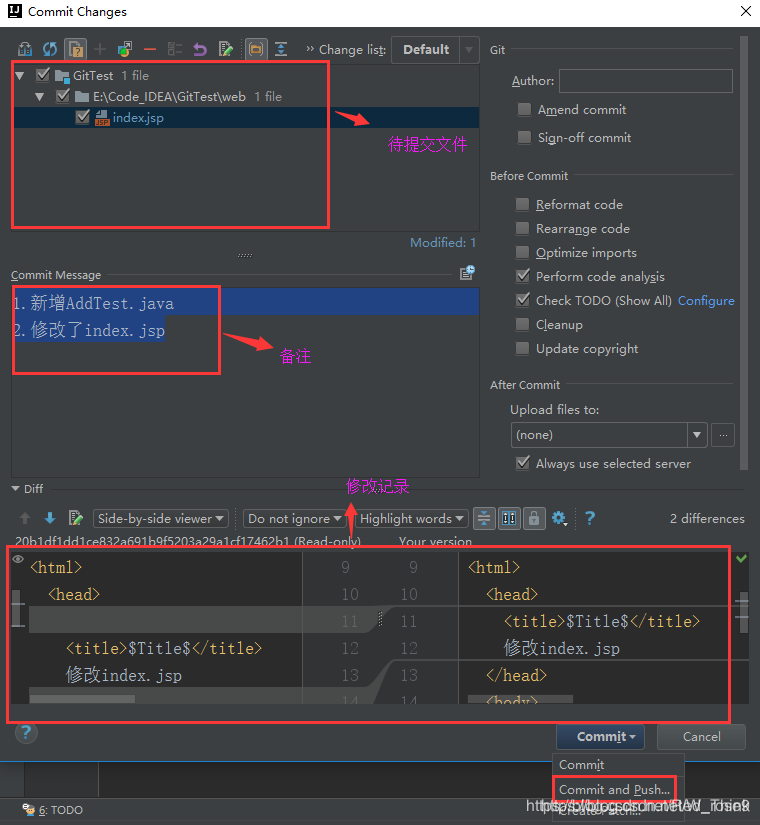
Task: Go to next difference blue arrow
Action: click(50, 518)
